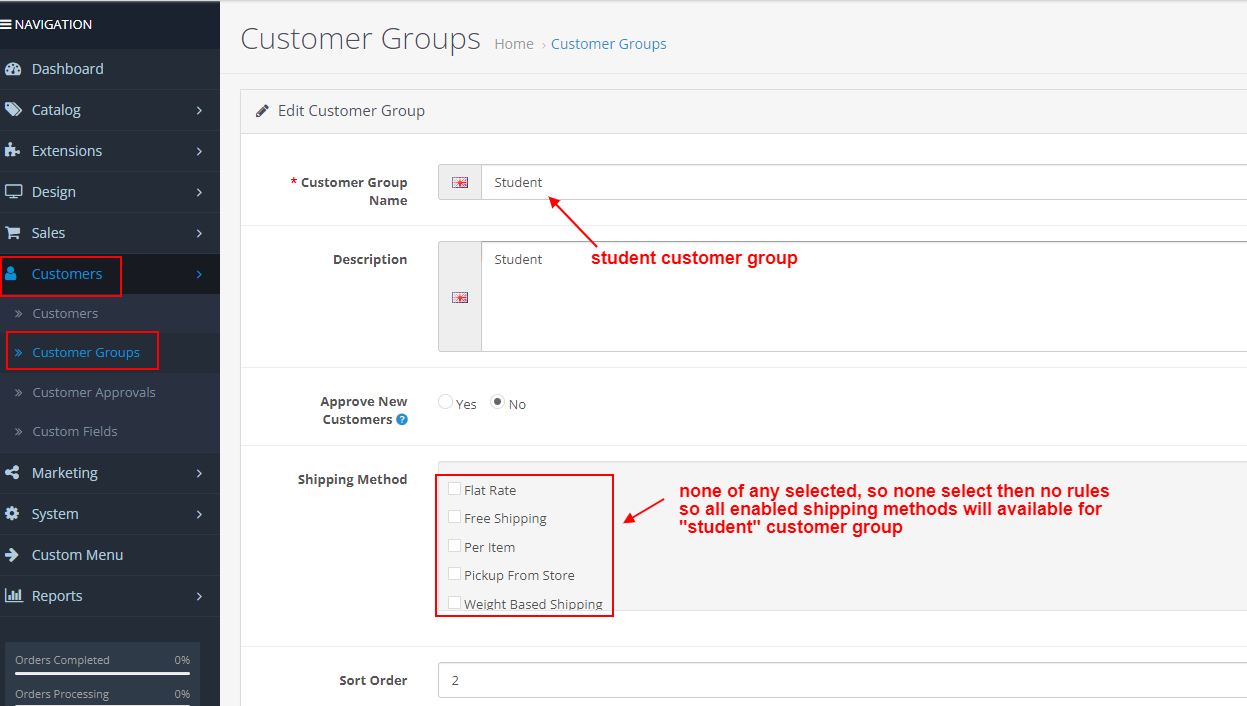Click the pencil icon beside Edit Customer Group
This screenshot has width=1247, height=706.
pos(262,111)
